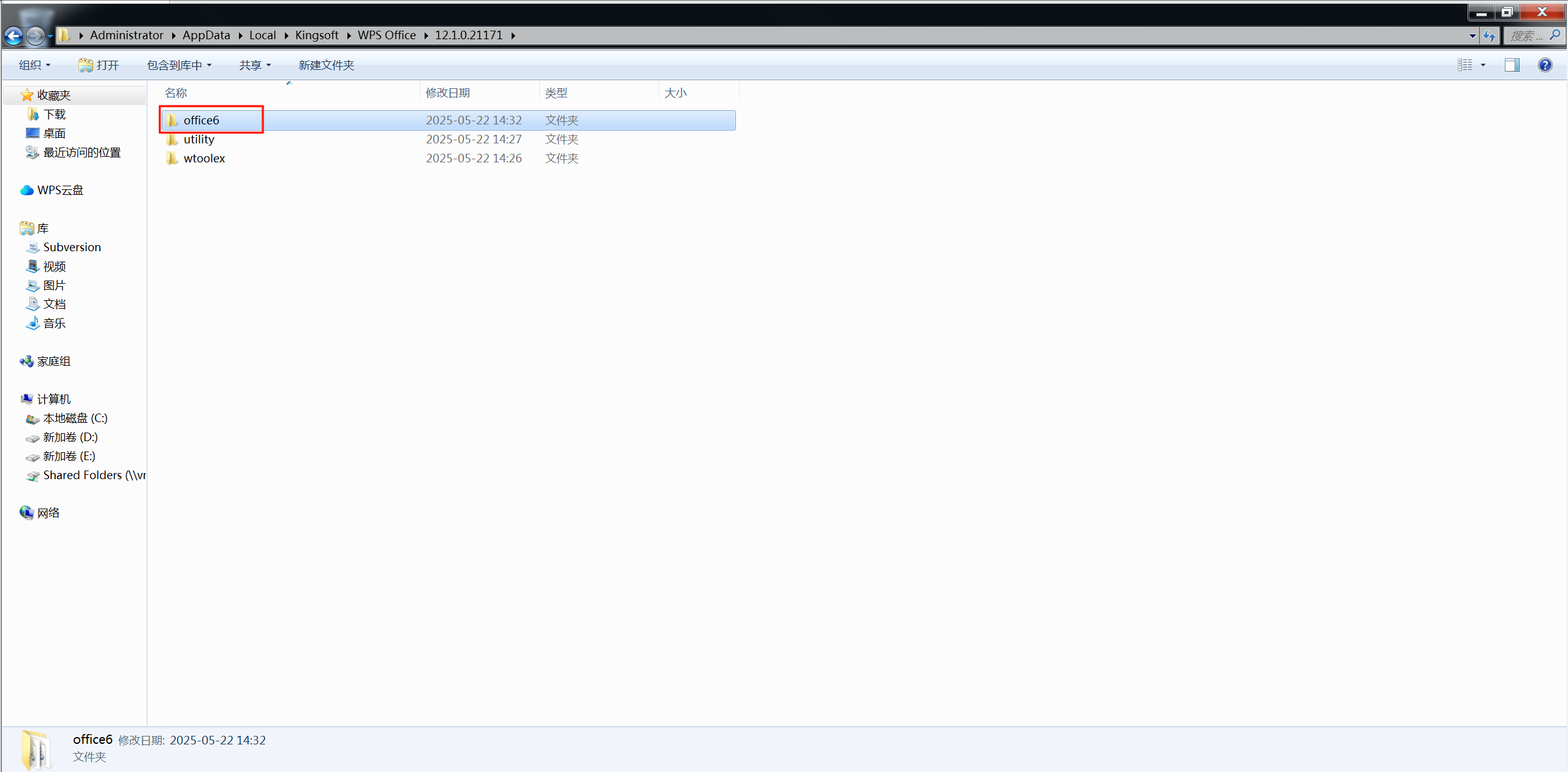Minimize the Explorer window

1481,12
